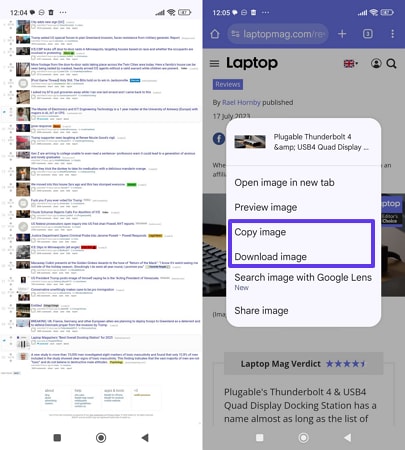The image size is (405, 450).
Task: Tap the trash notification icon on left status bar
Action: [x=51, y=12]
